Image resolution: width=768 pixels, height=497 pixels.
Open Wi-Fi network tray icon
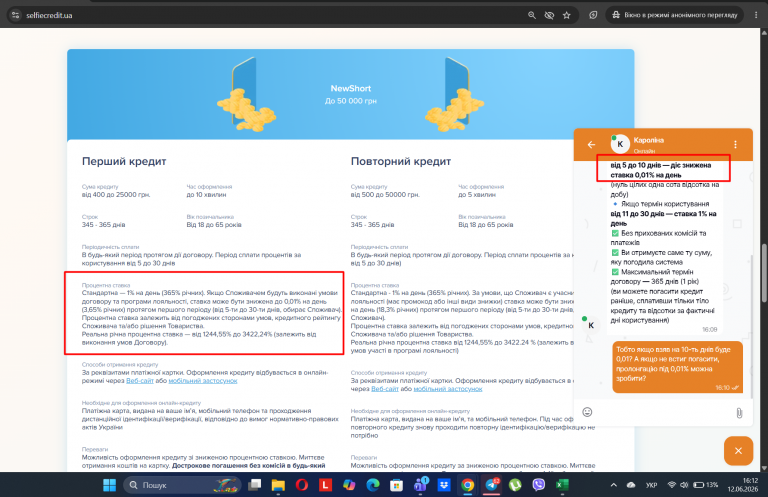click(672, 485)
